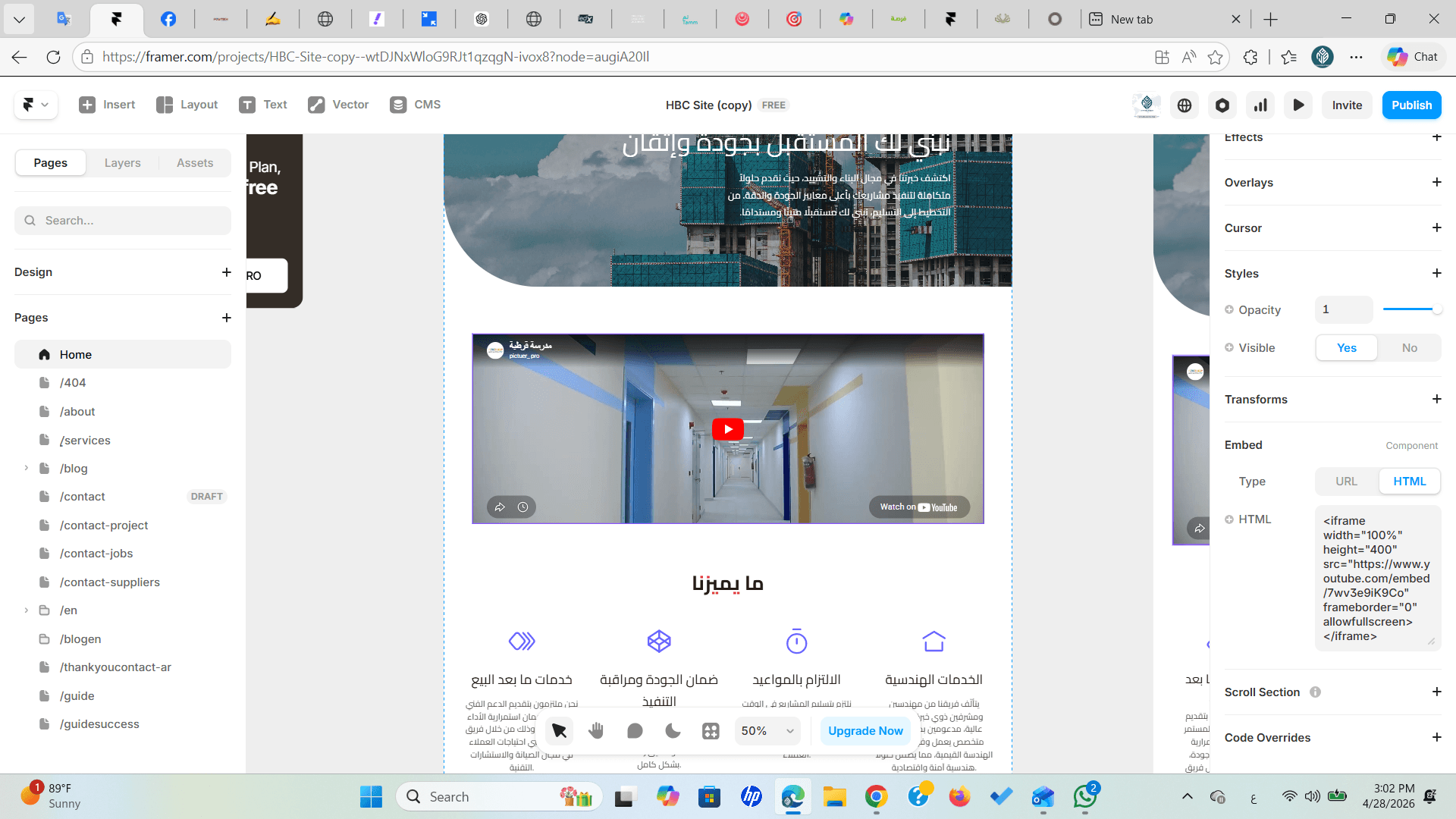Expand the /en folder chevron
Viewport: 1456px width, 819px height.
coord(27,610)
